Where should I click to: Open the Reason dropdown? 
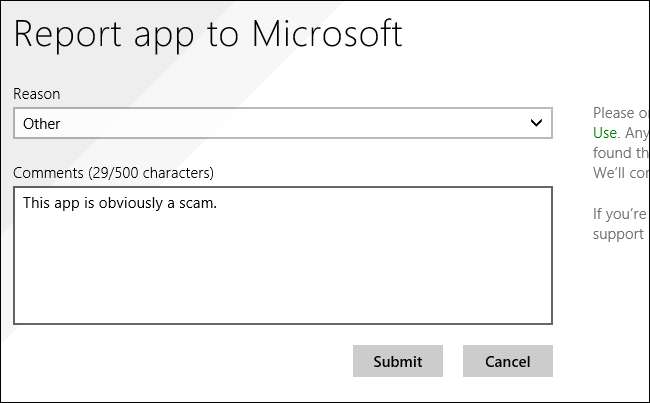(282, 123)
